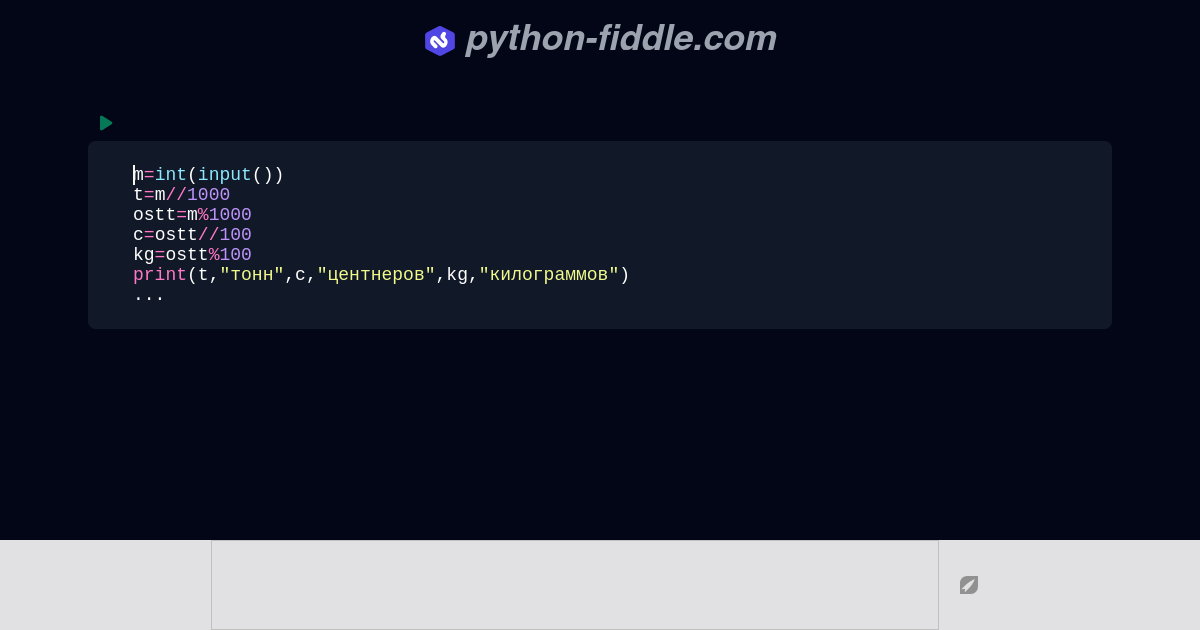Click inside the text input field at bottom
This screenshot has width=1200, height=630.
pyautogui.click(x=575, y=584)
